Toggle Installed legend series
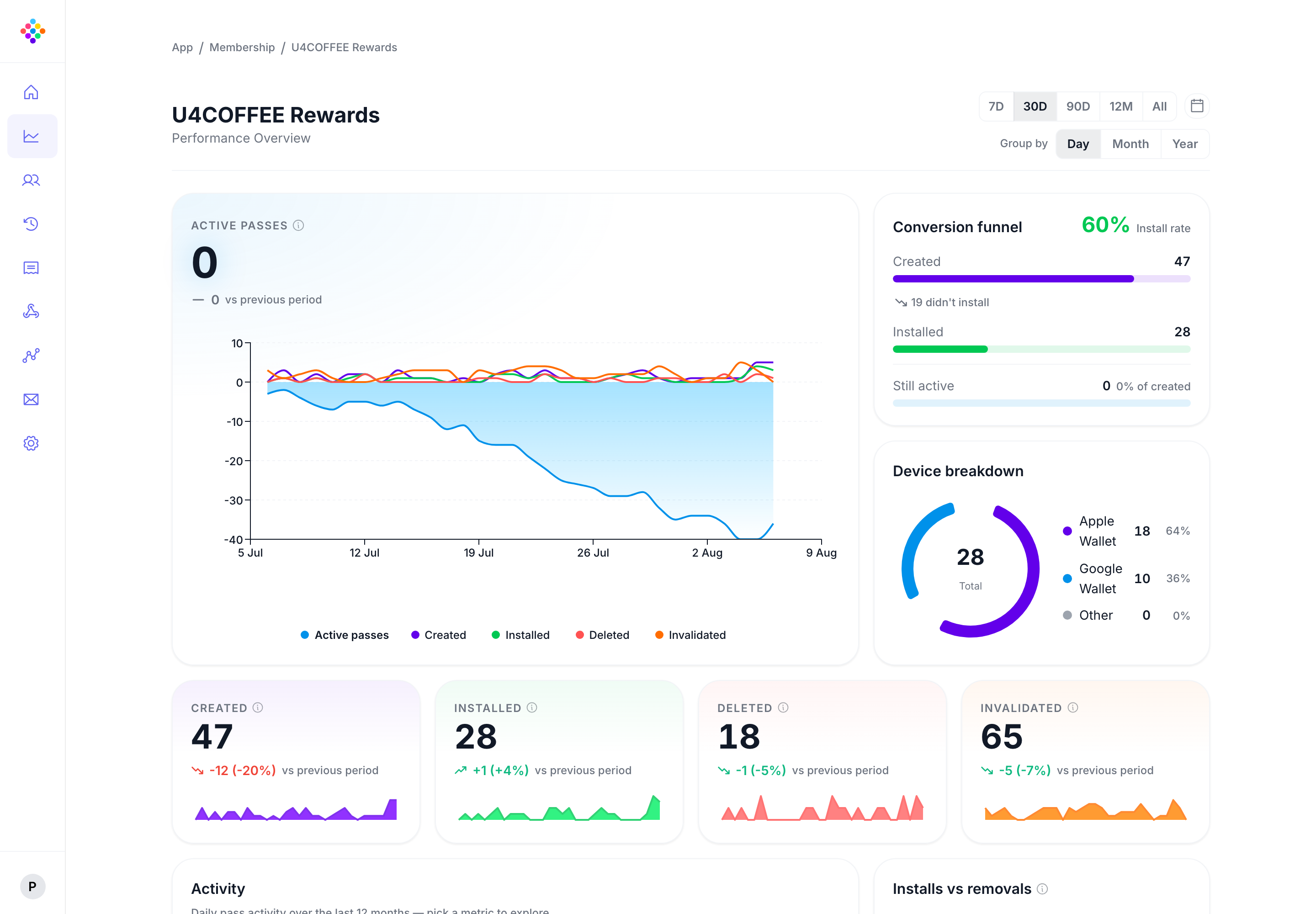This screenshot has height=914, width=1316. click(520, 634)
